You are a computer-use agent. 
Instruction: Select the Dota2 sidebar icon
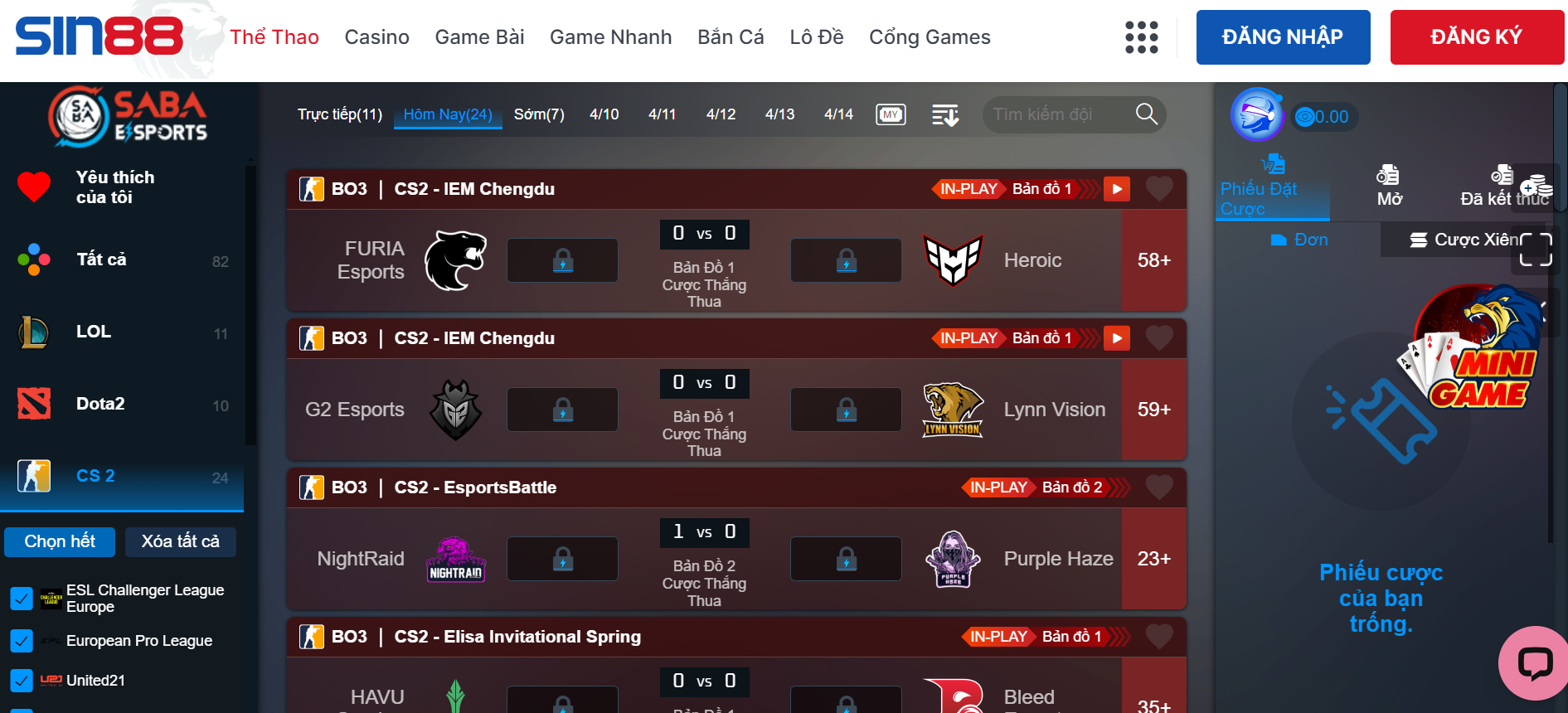click(x=34, y=404)
